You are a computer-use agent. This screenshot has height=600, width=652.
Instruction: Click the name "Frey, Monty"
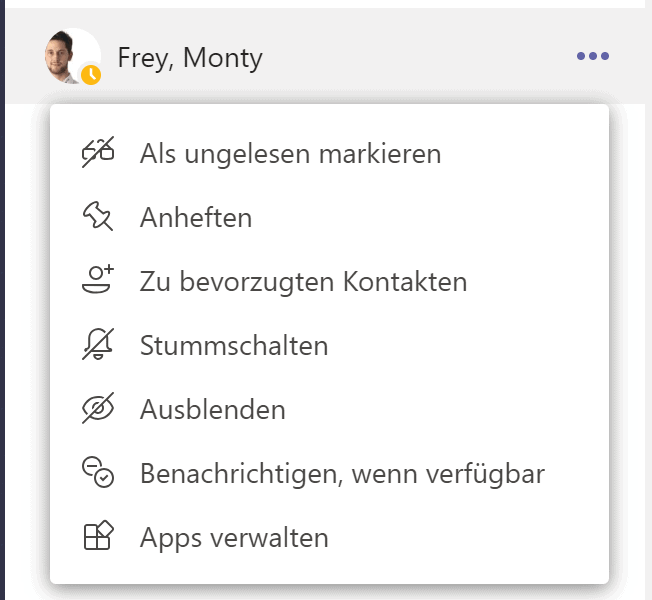click(x=190, y=57)
